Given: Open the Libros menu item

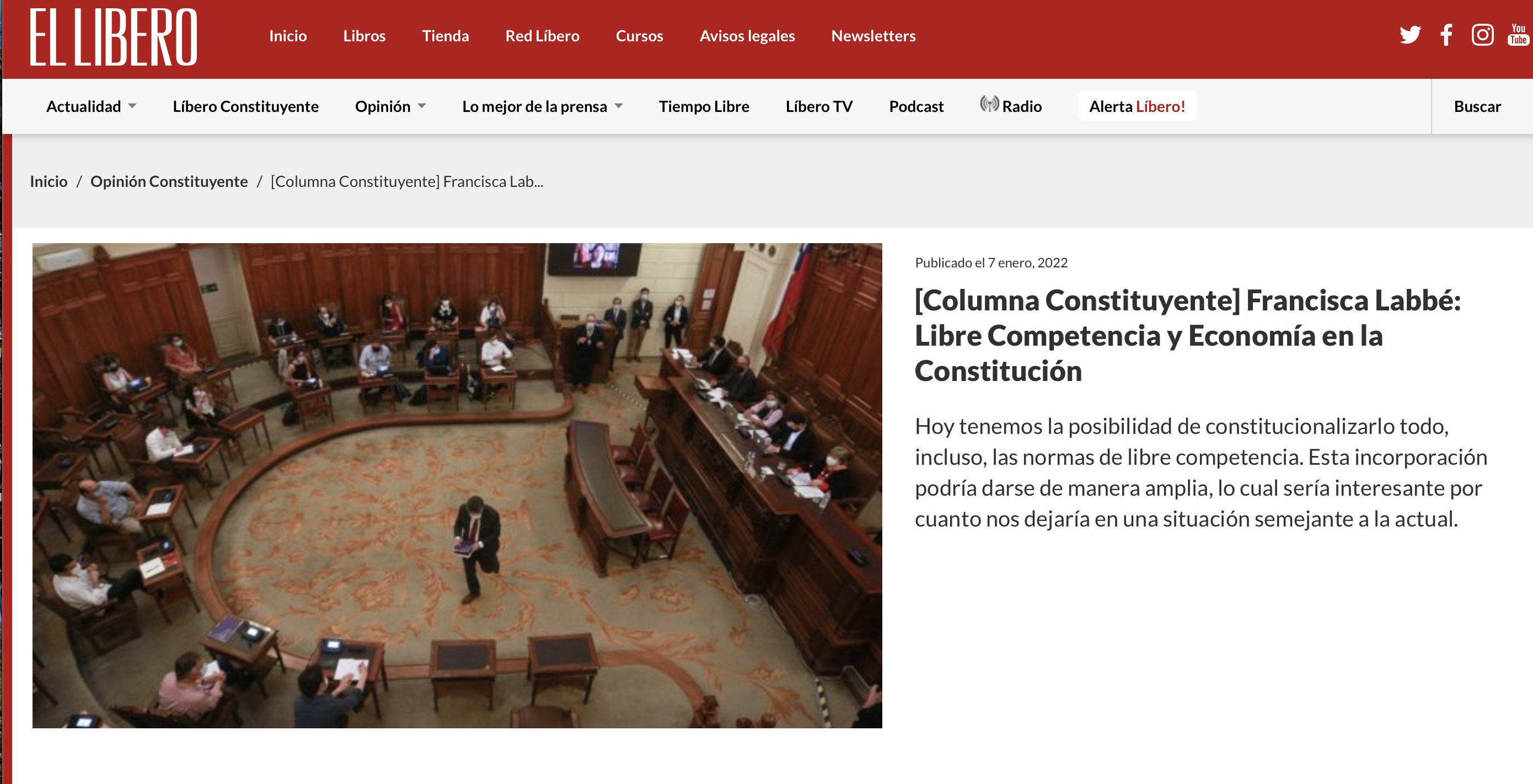Looking at the screenshot, I should 364,36.
